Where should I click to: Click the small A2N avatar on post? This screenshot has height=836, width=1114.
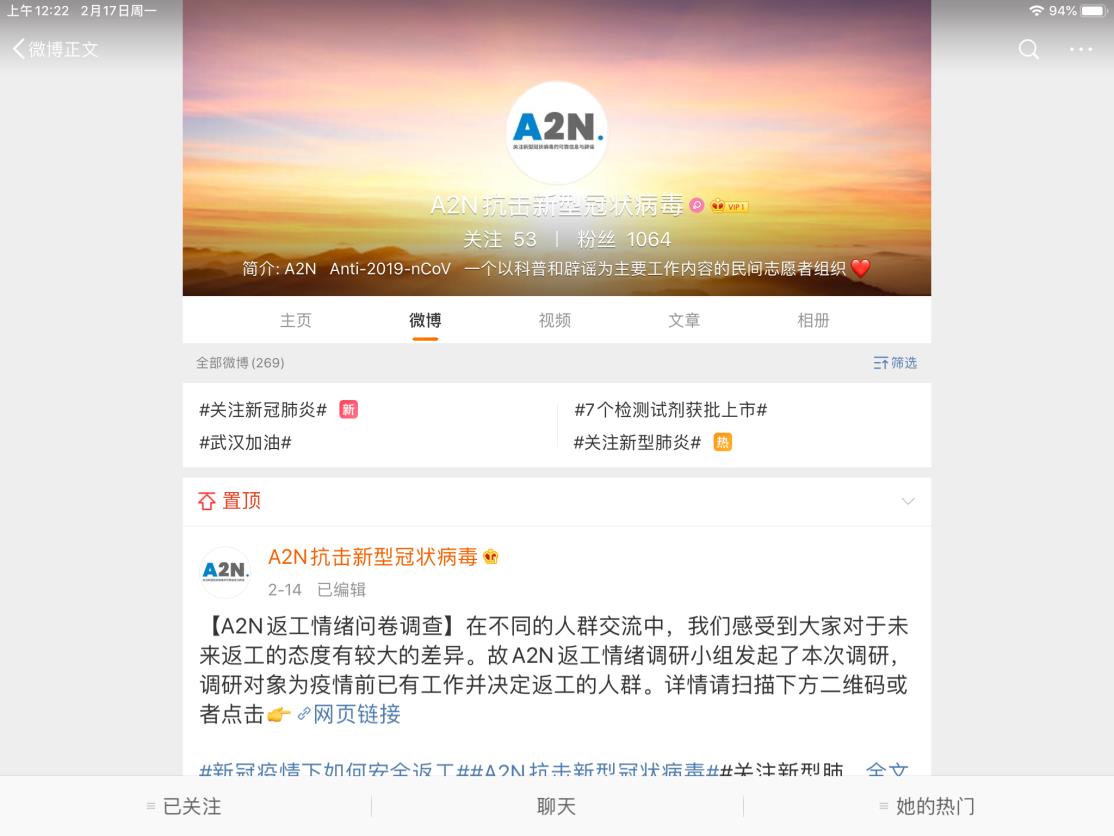tap(225, 572)
